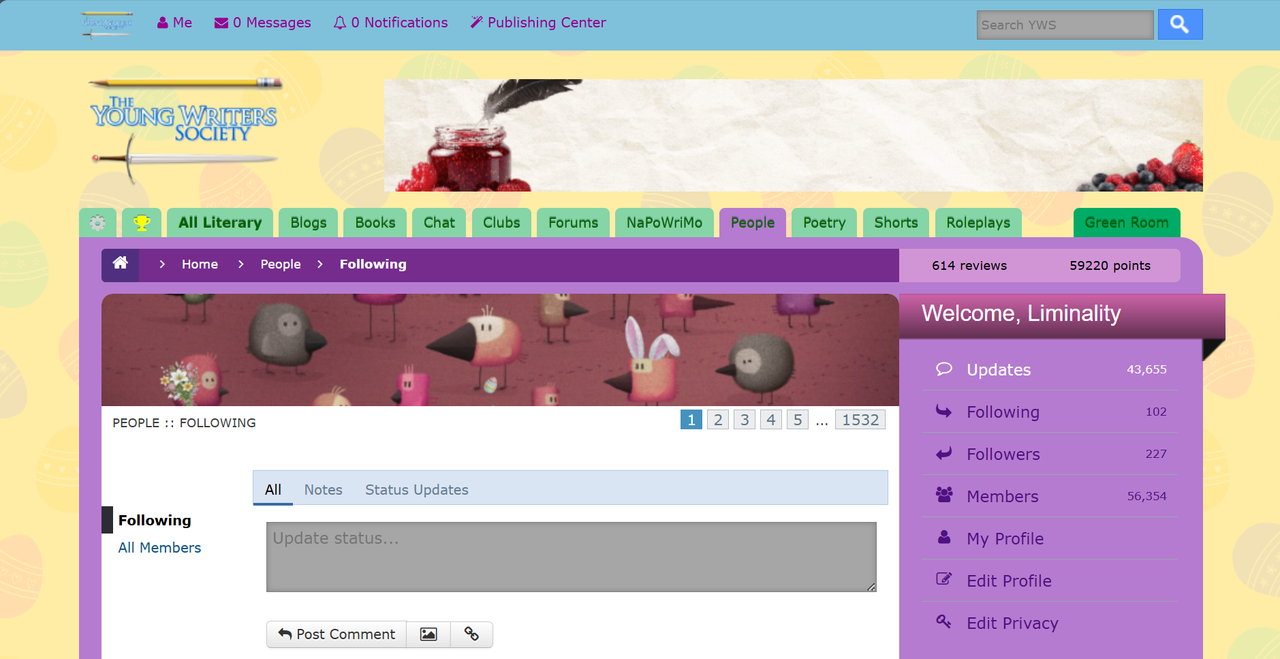1280x659 pixels.
Task: Click People breadcrumb link
Action: (281, 265)
